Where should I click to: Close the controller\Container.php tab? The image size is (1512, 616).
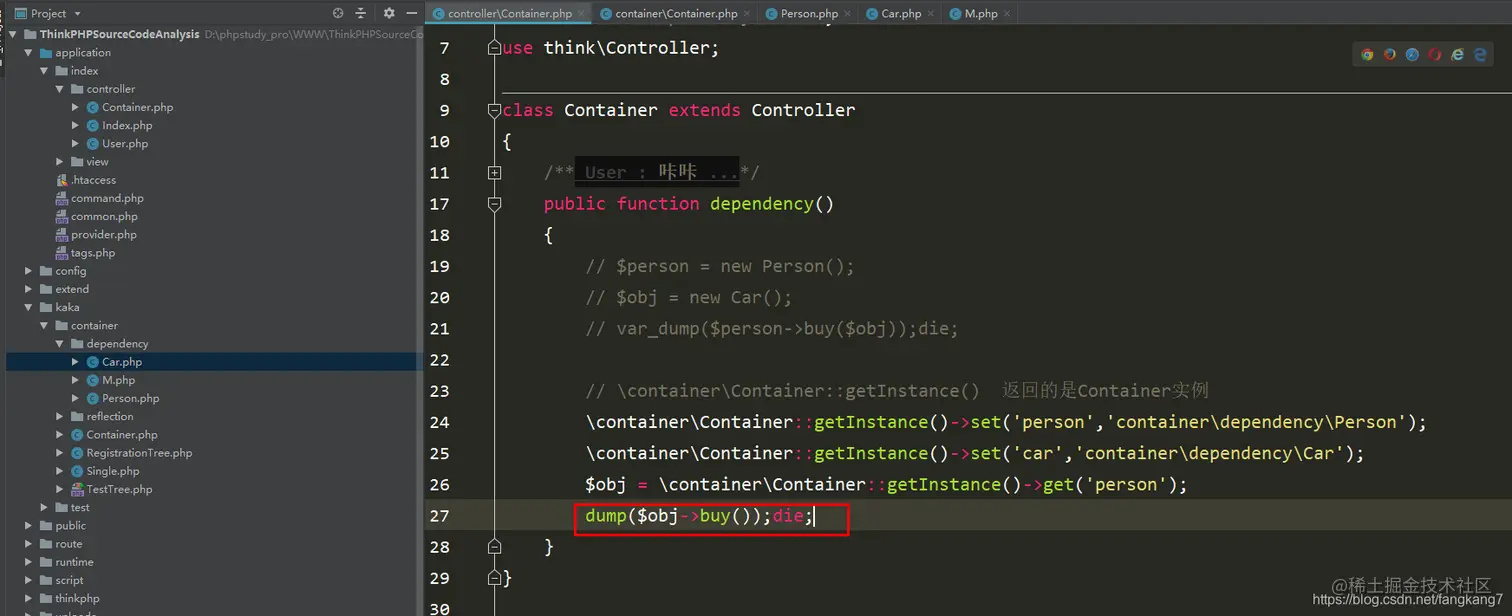click(581, 14)
